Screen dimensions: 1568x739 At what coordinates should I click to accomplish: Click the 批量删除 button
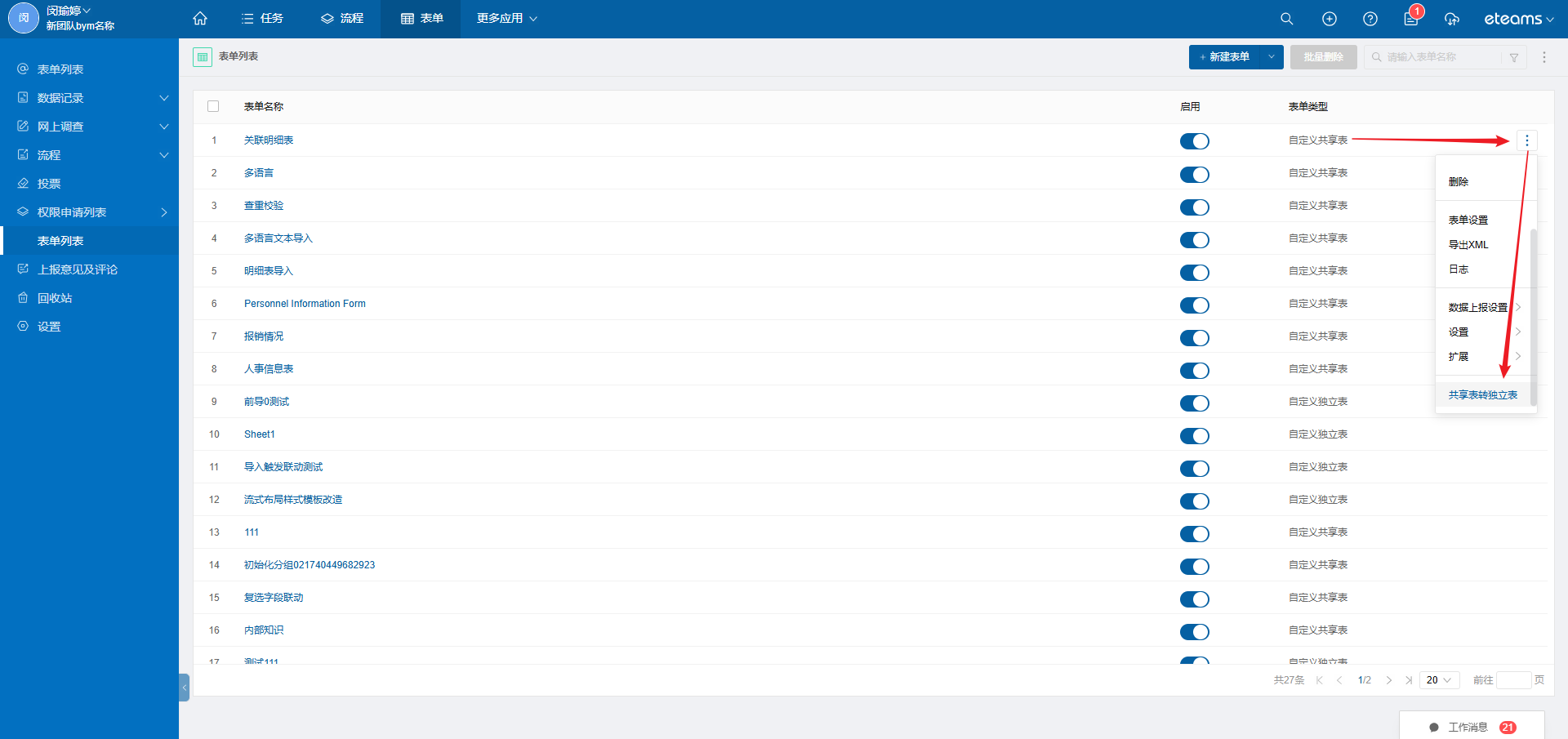pyautogui.click(x=1324, y=57)
